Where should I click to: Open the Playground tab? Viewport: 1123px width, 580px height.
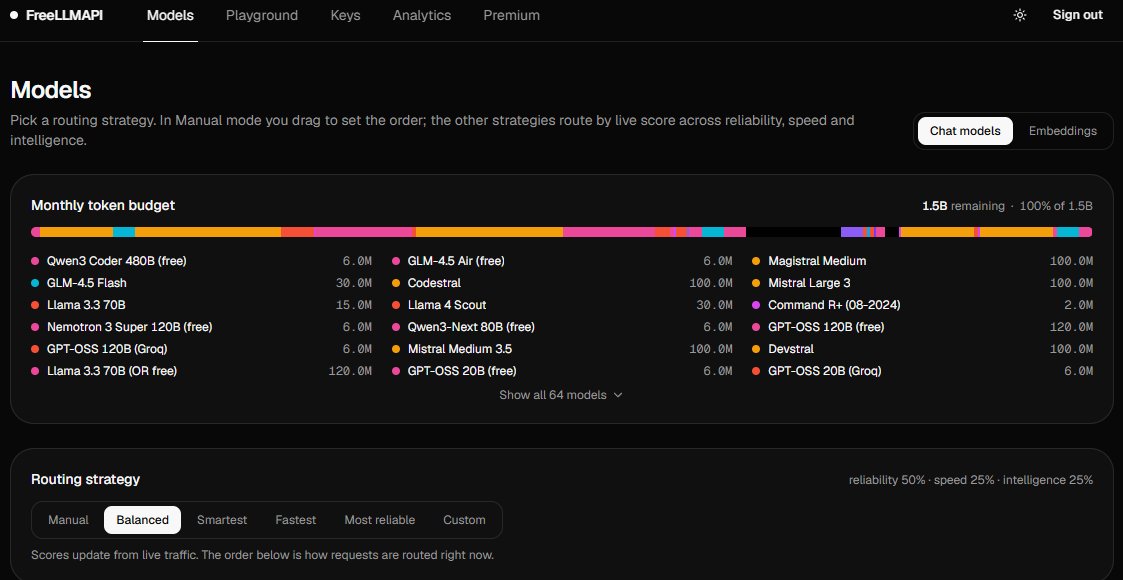[x=262, y=15]
